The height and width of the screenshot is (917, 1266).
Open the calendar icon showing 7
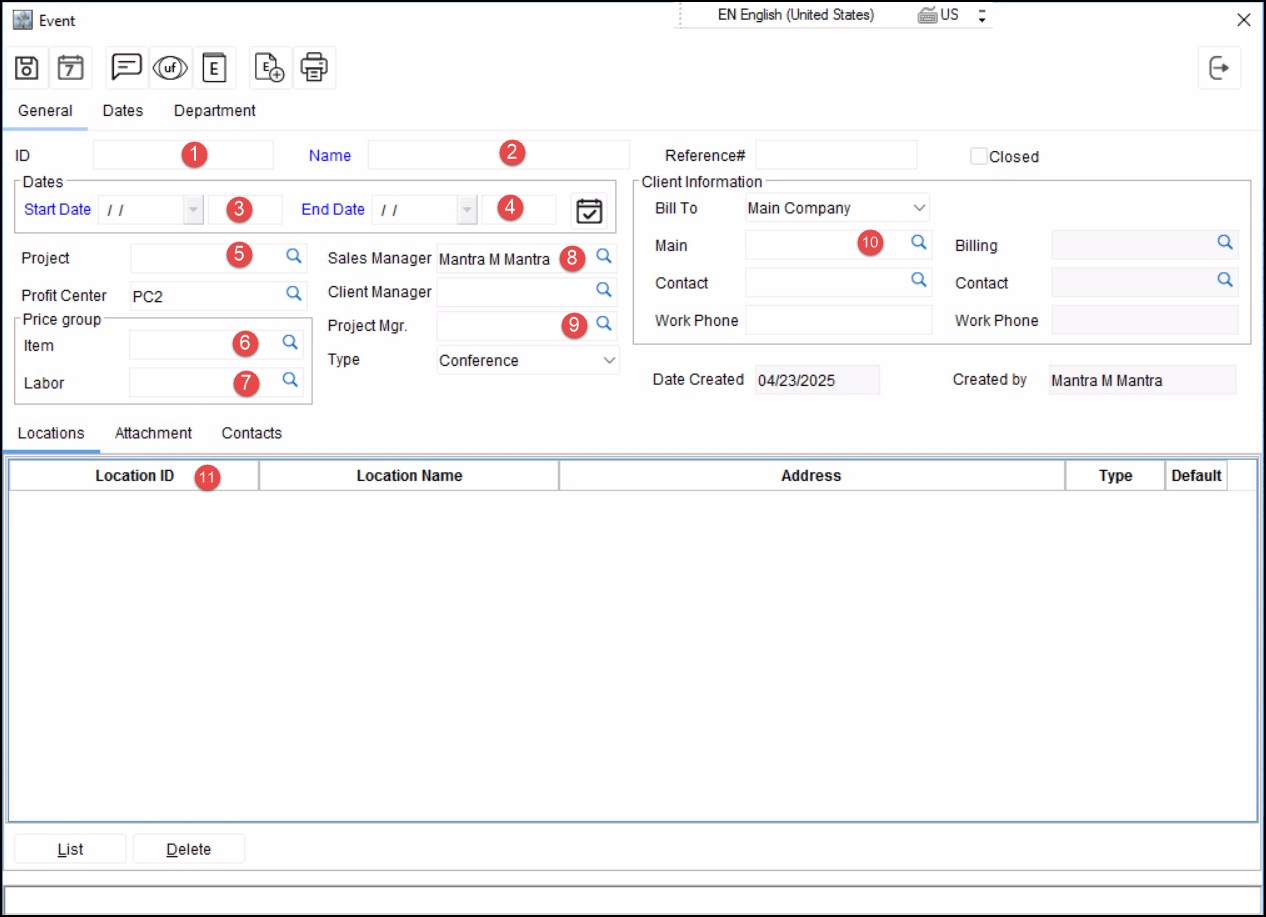pyautogui.click(x=70, y=68)
